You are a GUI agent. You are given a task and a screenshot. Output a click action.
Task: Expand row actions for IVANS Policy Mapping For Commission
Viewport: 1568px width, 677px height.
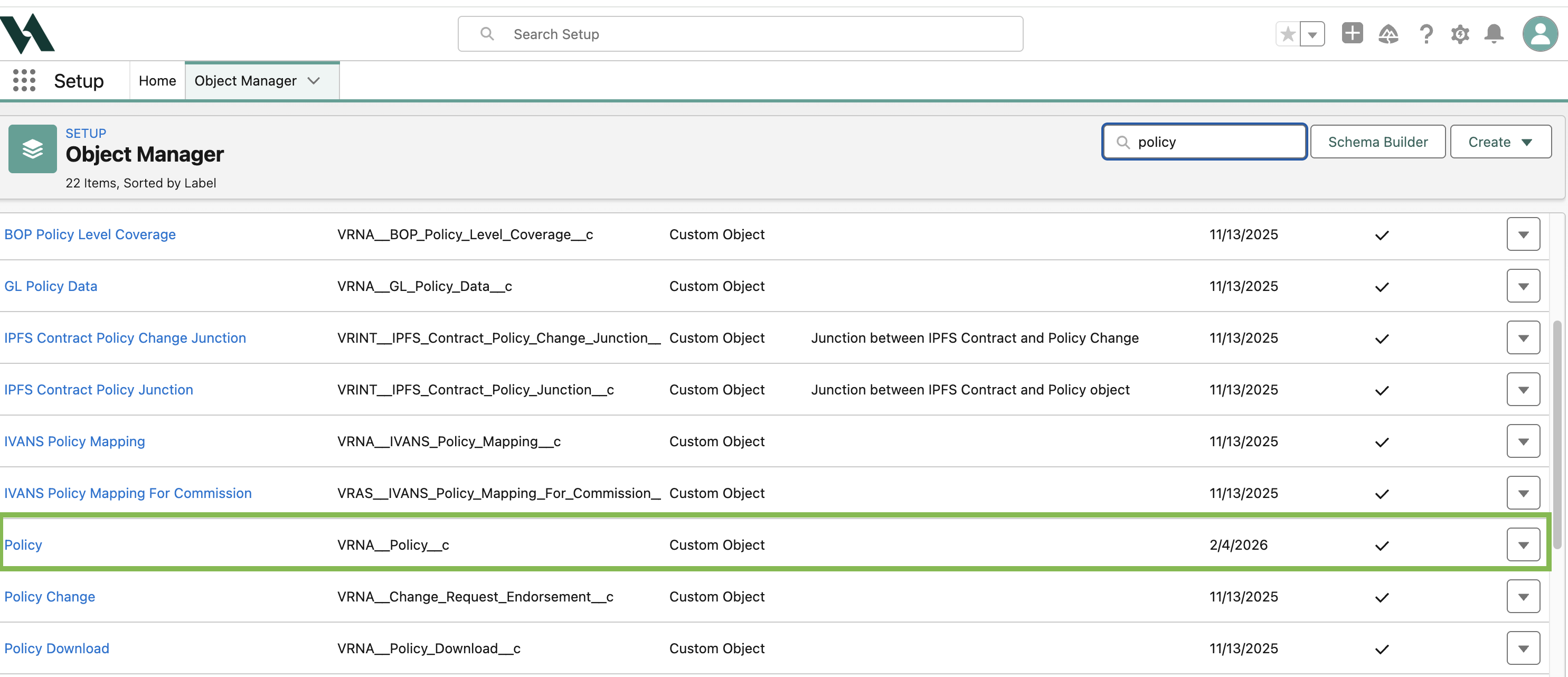[x=1523, y=493]
